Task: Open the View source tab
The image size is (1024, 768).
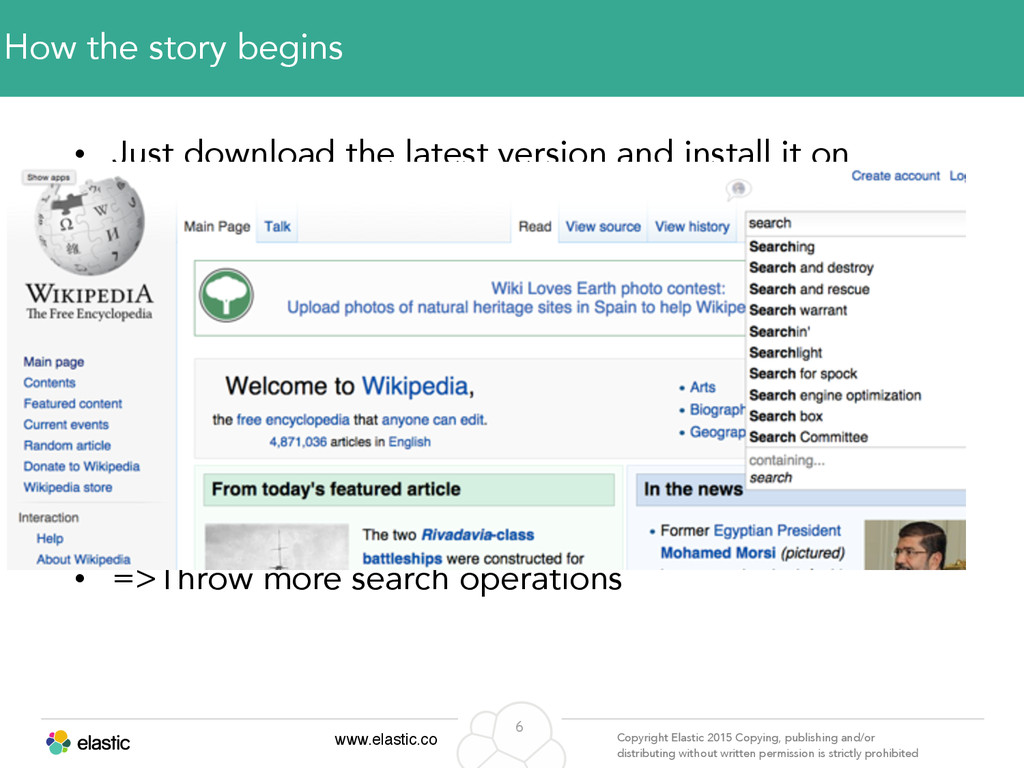Action: pyautogui.click(x=603, y=227)
